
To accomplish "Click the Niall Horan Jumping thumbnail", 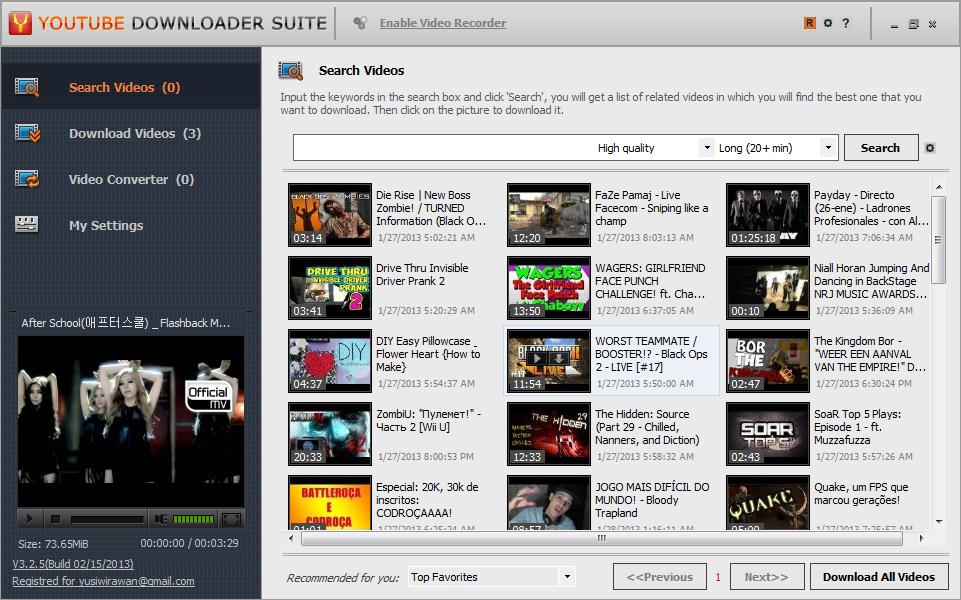I will click(x=767, y=287).
